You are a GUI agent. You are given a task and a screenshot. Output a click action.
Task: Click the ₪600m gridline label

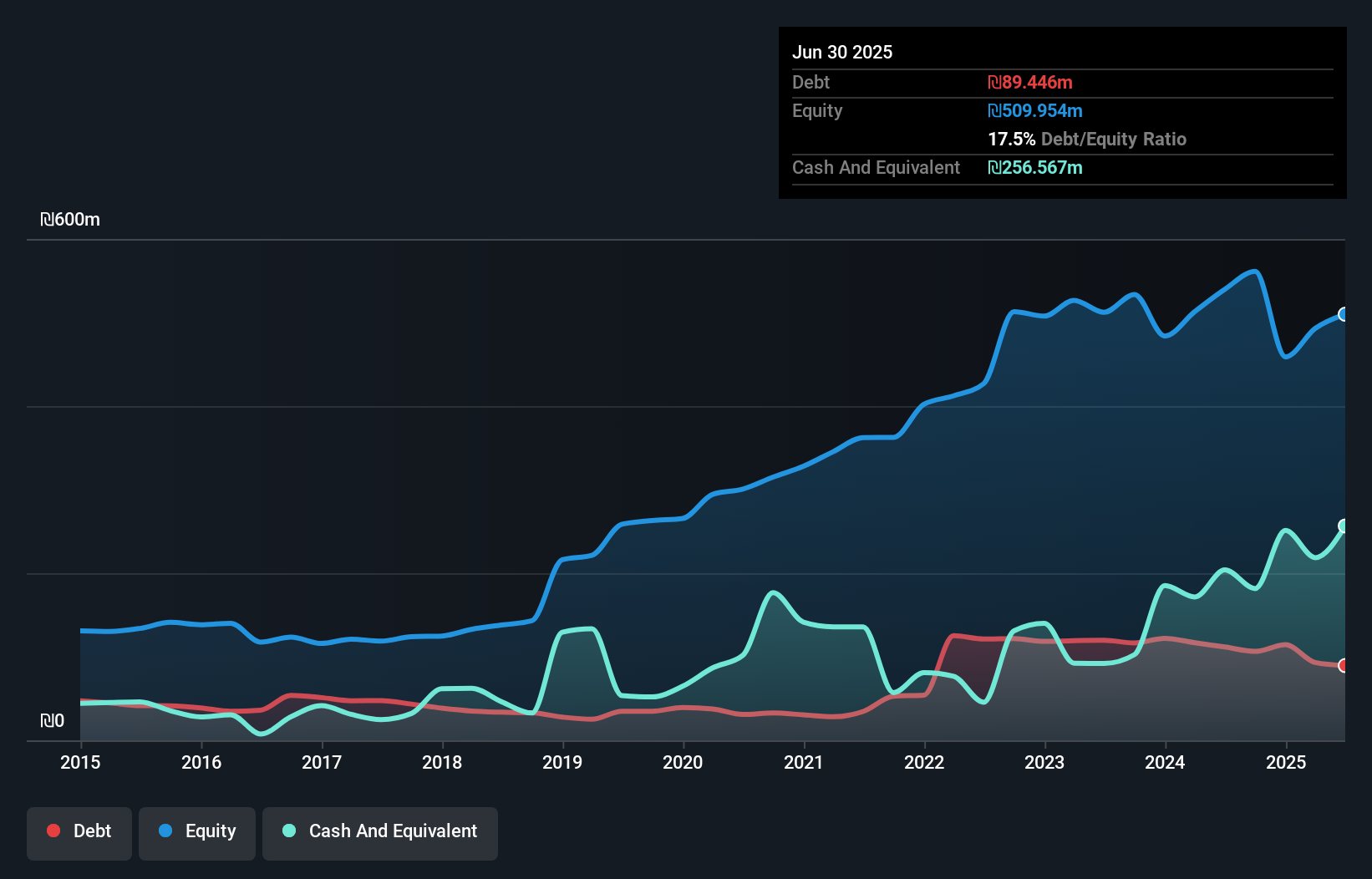click(71, 220)
